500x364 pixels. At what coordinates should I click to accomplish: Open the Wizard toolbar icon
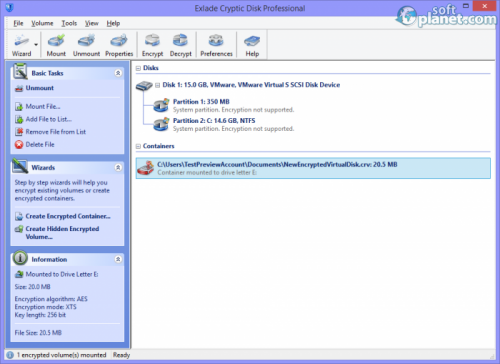pyautogui.click(x=21, y=45)
